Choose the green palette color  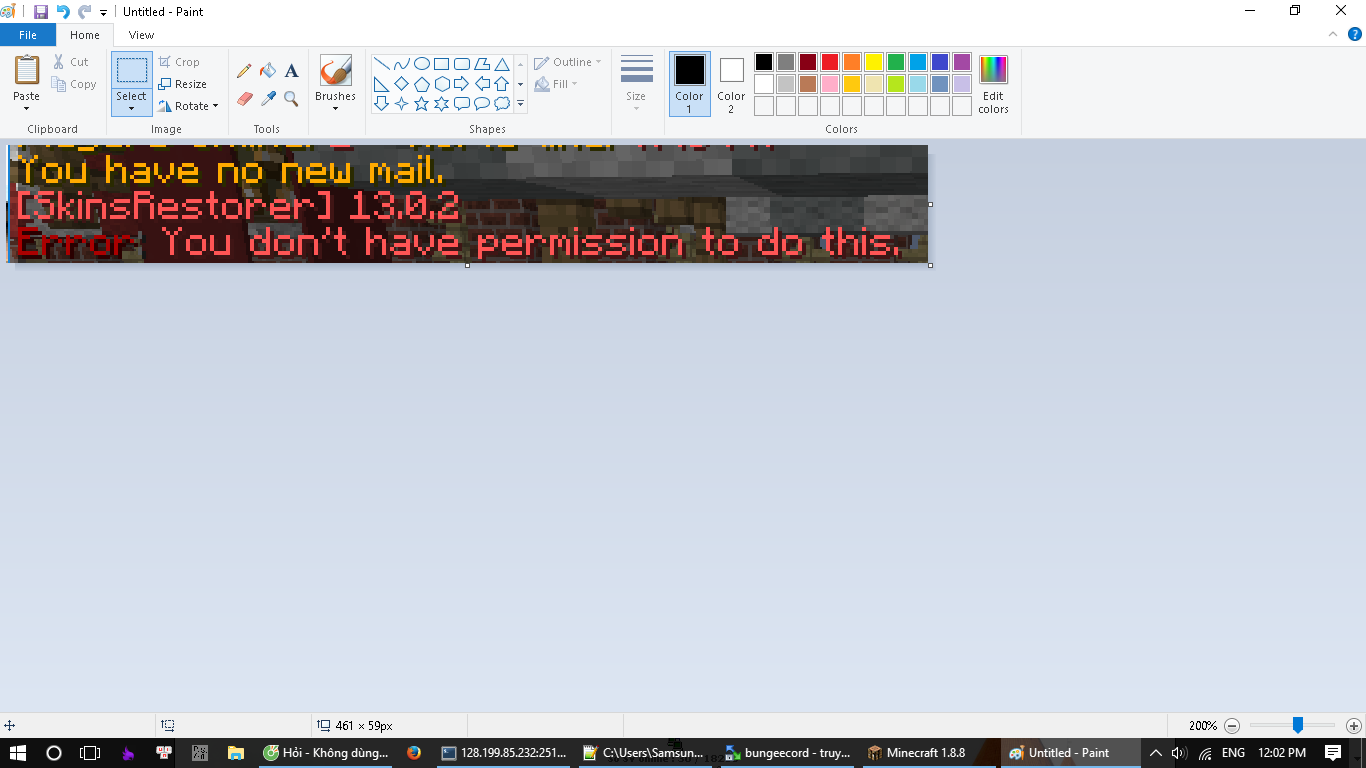[896, 62]
